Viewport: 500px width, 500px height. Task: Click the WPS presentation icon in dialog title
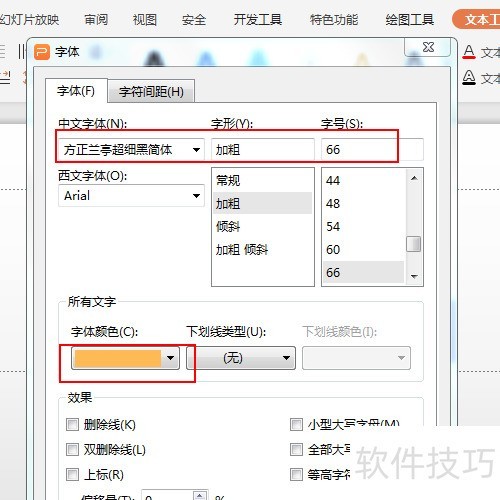click(42, 52)
